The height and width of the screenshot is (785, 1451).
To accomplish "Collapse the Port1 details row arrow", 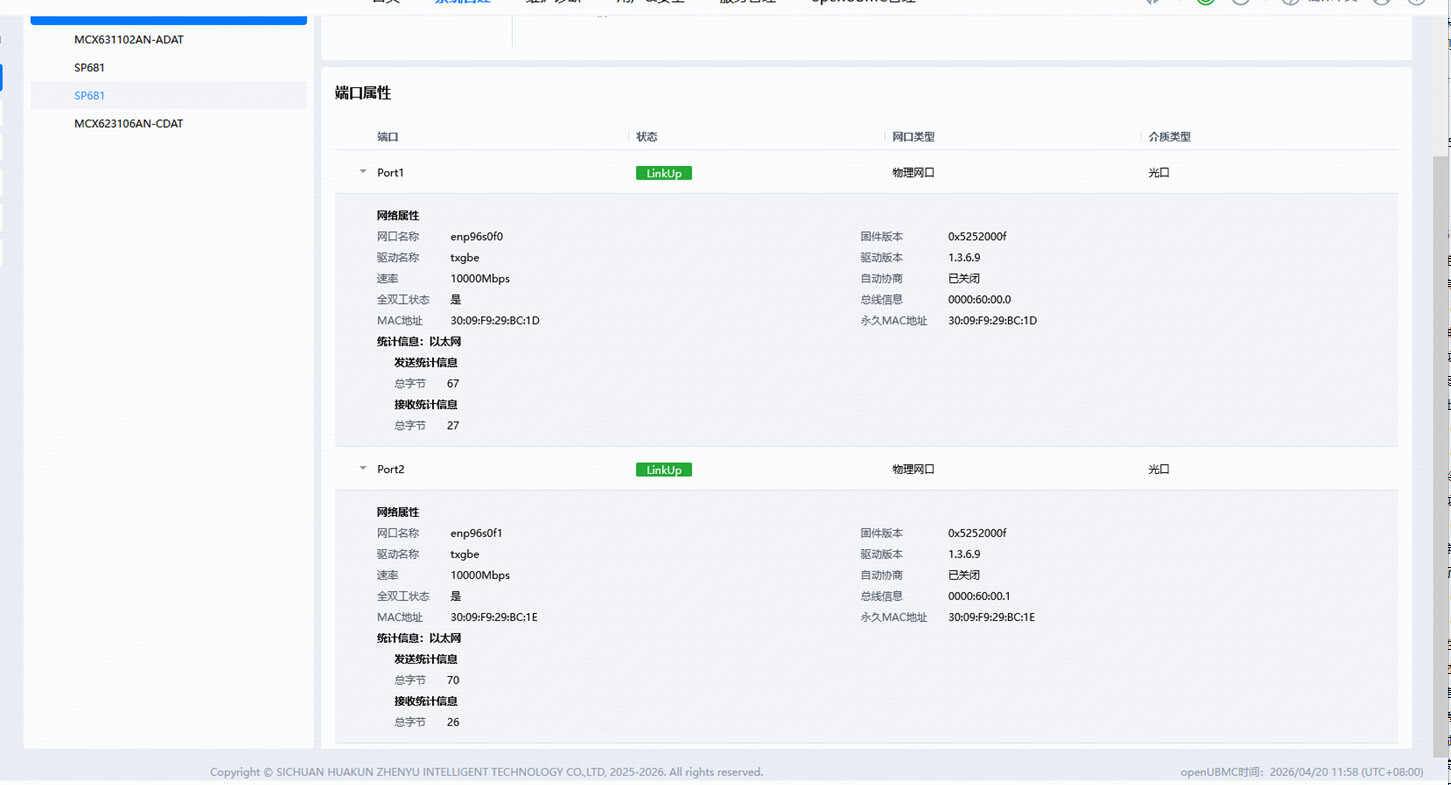I will coord(363,172).
